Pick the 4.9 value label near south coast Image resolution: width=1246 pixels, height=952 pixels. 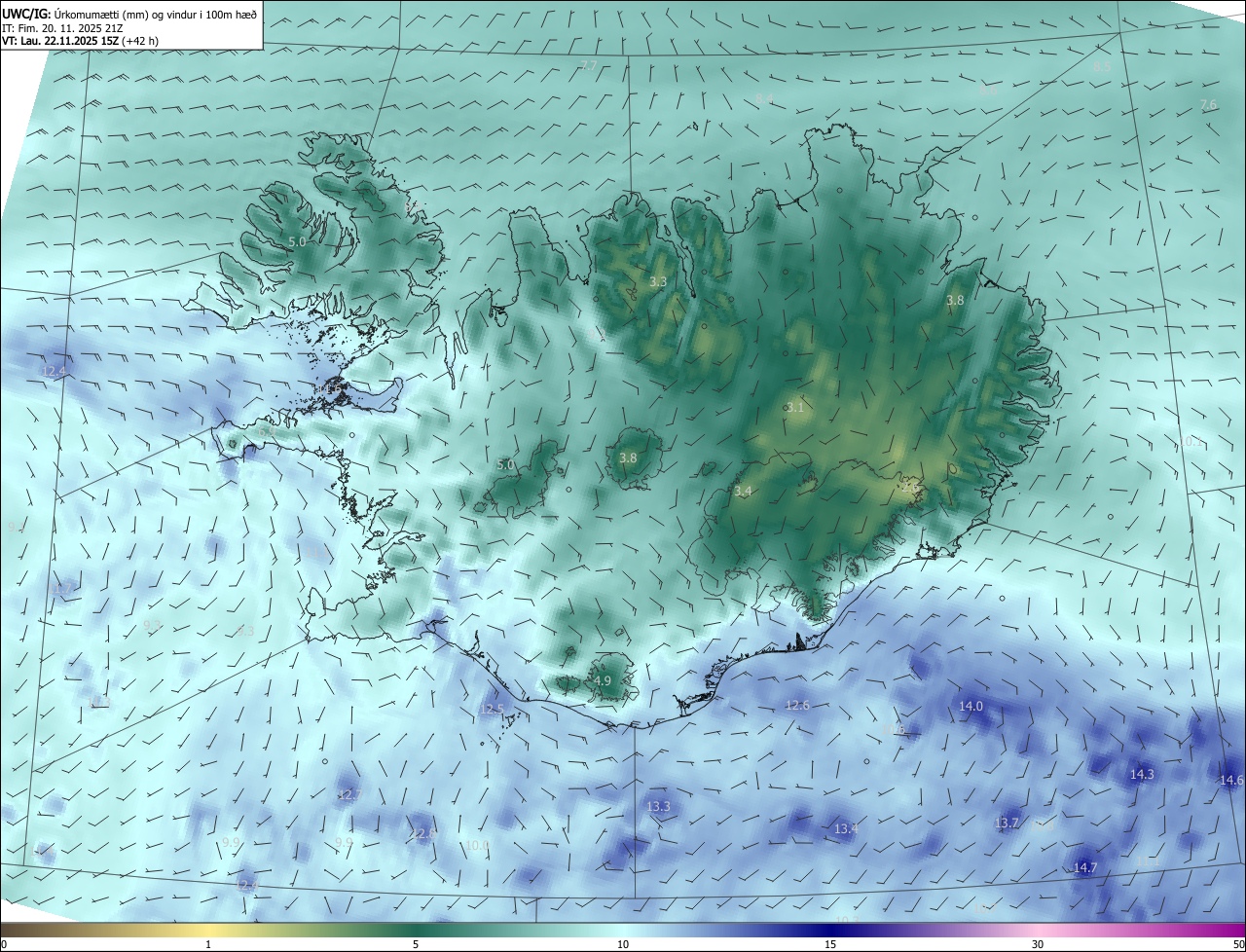[602, 681]
